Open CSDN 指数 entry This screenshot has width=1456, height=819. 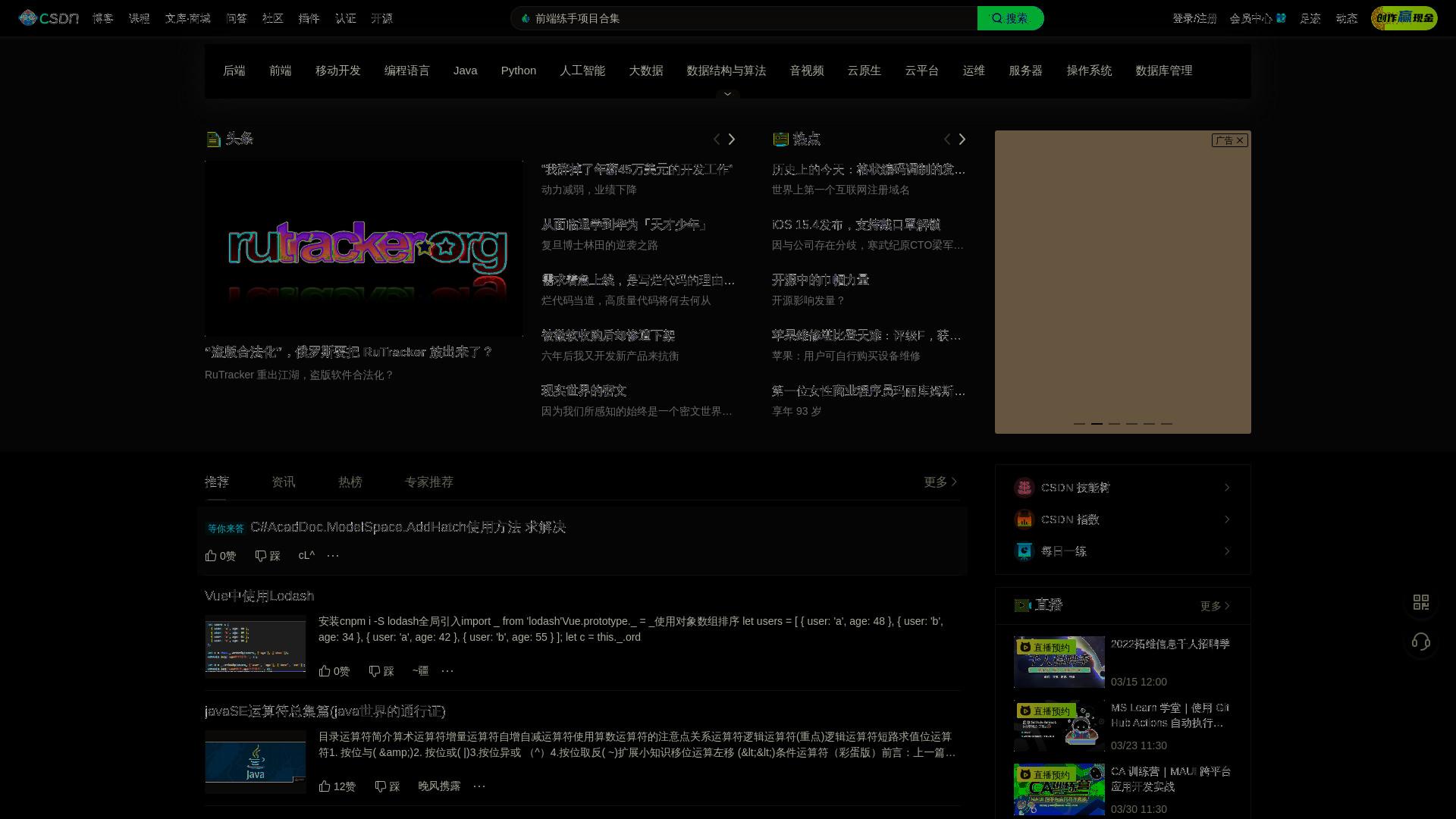tap(1122, 519)
